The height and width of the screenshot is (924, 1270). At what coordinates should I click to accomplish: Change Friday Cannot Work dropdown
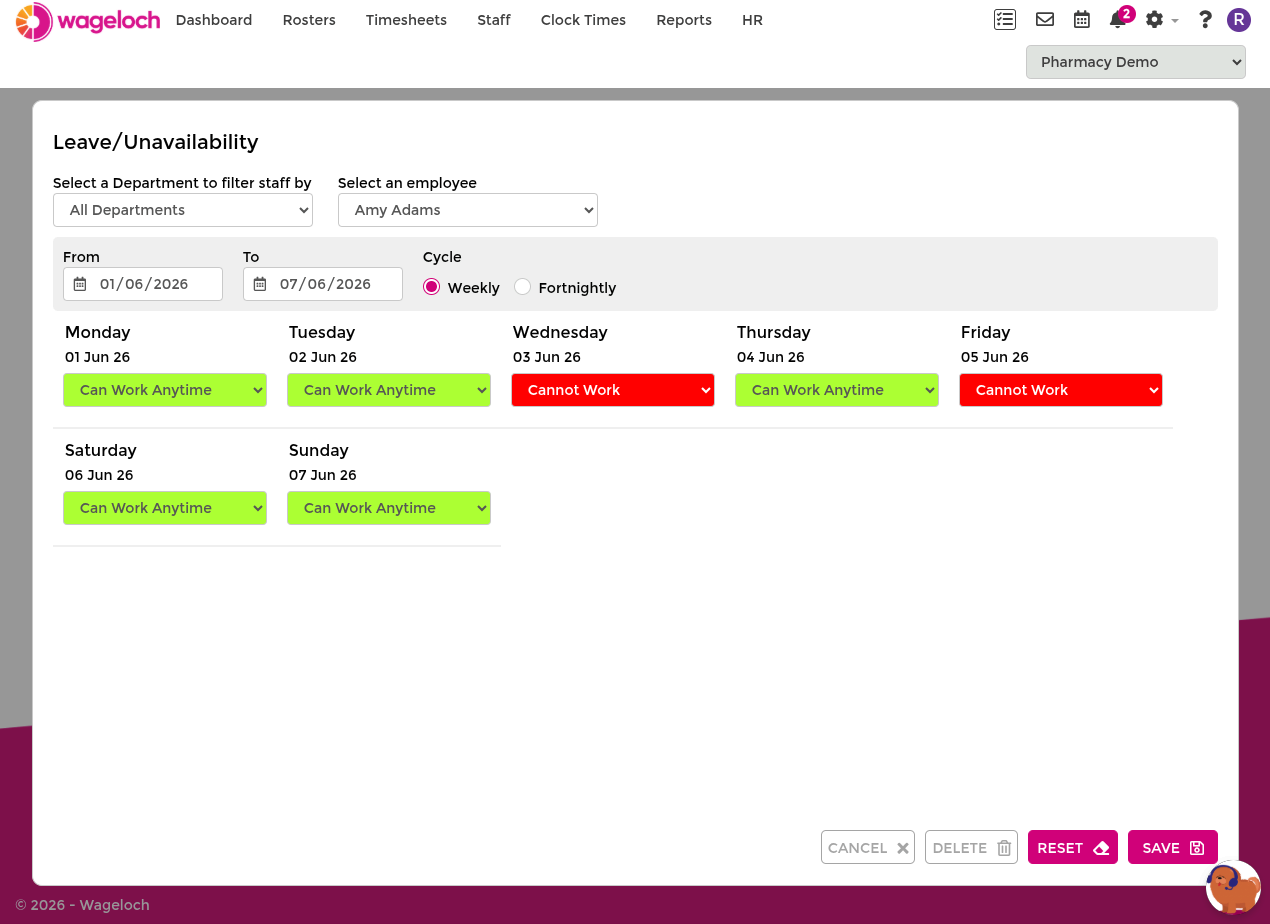(1061, 390)
